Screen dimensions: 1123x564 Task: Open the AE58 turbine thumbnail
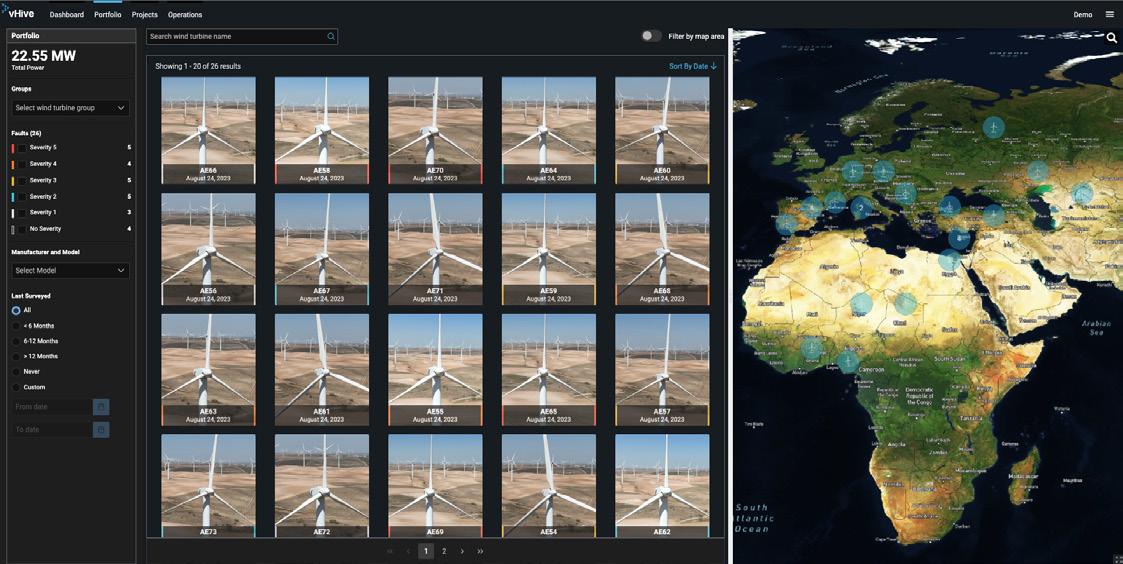[x=322, y=130]
